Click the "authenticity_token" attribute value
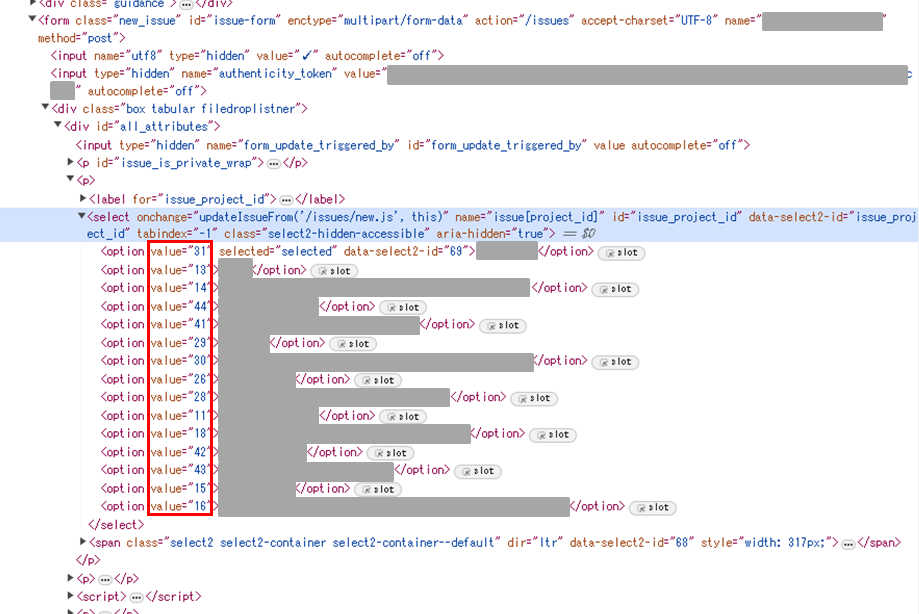Viewport: 919px width, 614px height. pos(275,73)
